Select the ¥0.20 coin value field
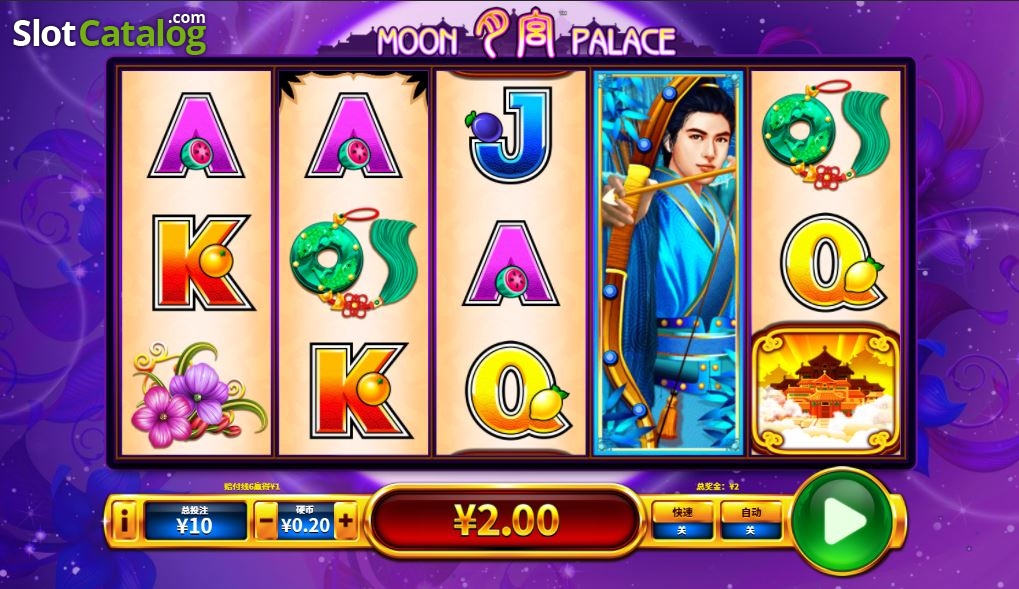 click(305, 521)
